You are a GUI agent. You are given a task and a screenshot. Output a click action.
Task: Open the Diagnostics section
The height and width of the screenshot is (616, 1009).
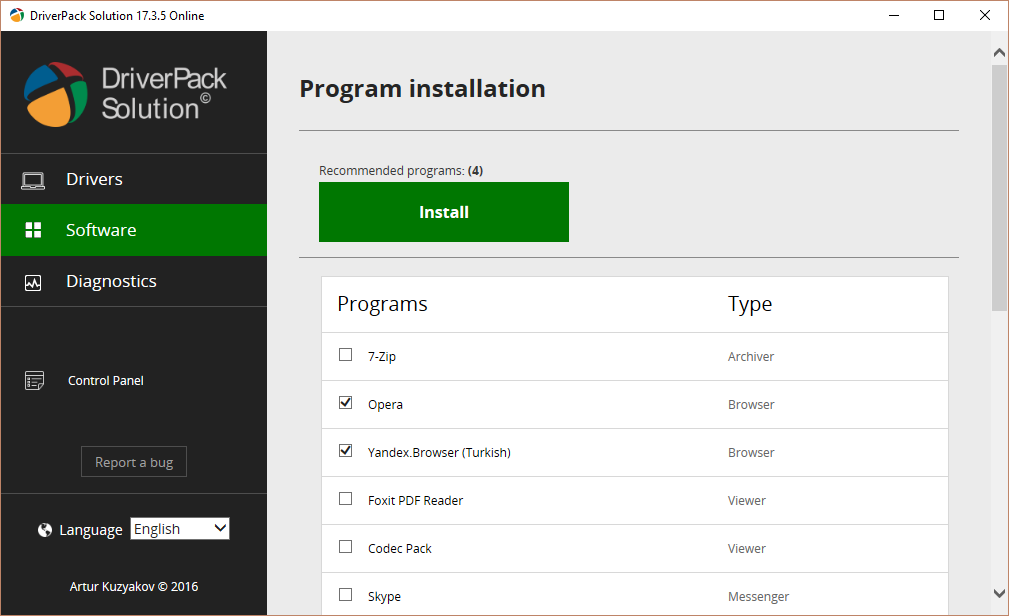(111, 282)
